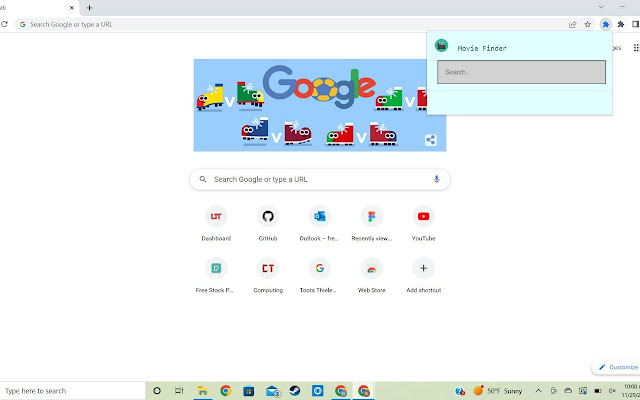The width and height of the screenshot is (640, 400).
Task: Open the Dashboard shortcut
Action: [x=216, y=223]
